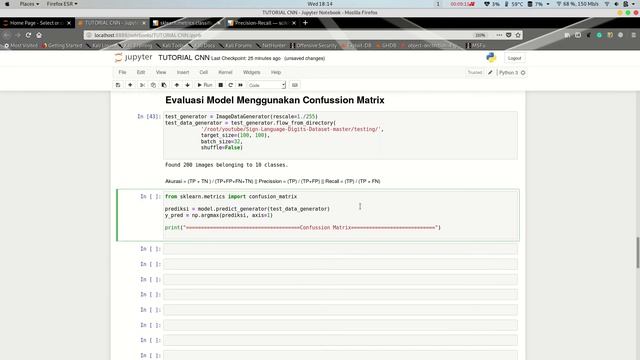Viewport: 640px width, 360px height.
Task: Open the Insert menu in Jupyter
Action: click(x=183, y=72)
